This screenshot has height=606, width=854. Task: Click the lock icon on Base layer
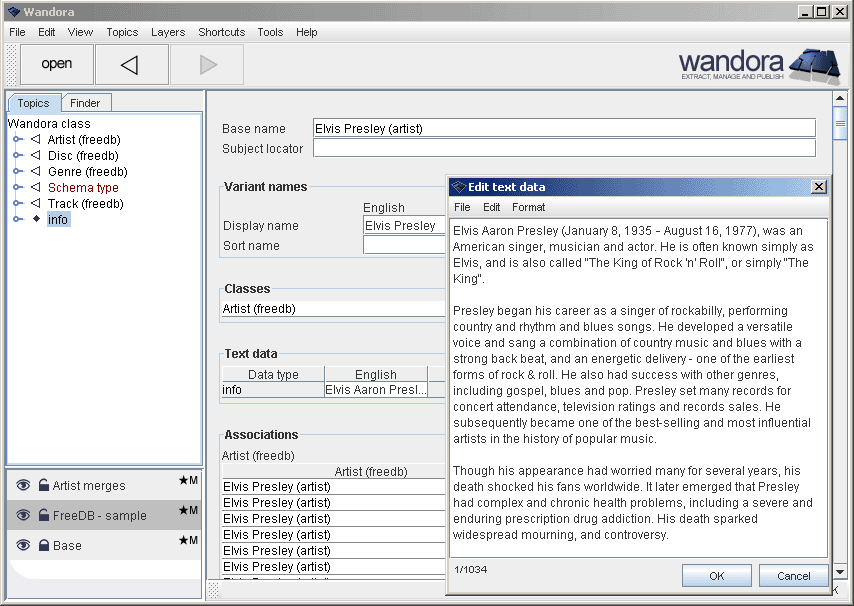coord(43,546)
